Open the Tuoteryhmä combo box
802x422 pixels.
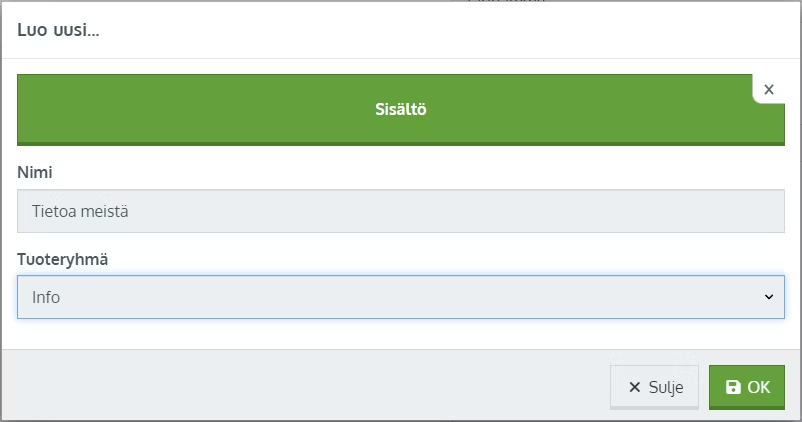click(x=400, y=297)
